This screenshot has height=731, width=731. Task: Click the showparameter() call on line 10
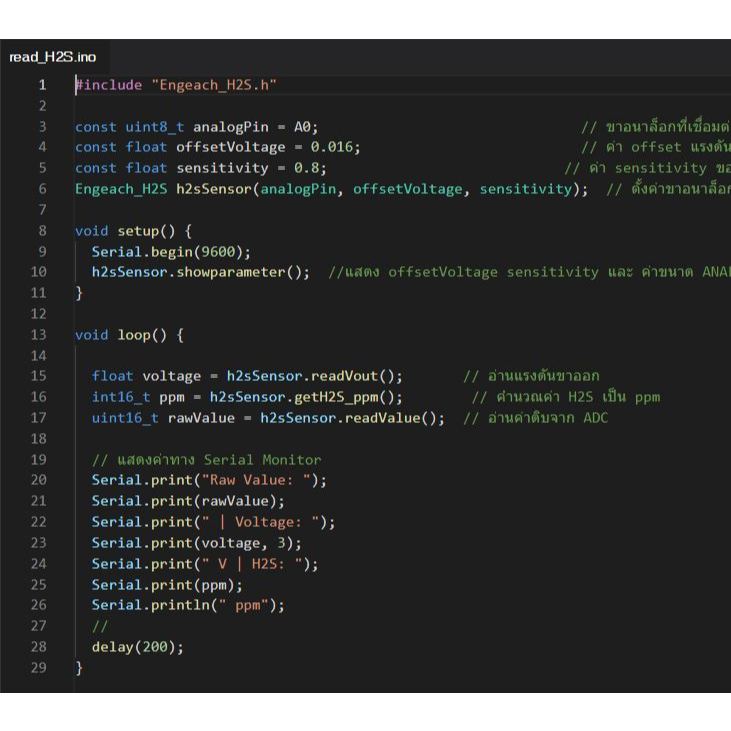click(243, 272)
